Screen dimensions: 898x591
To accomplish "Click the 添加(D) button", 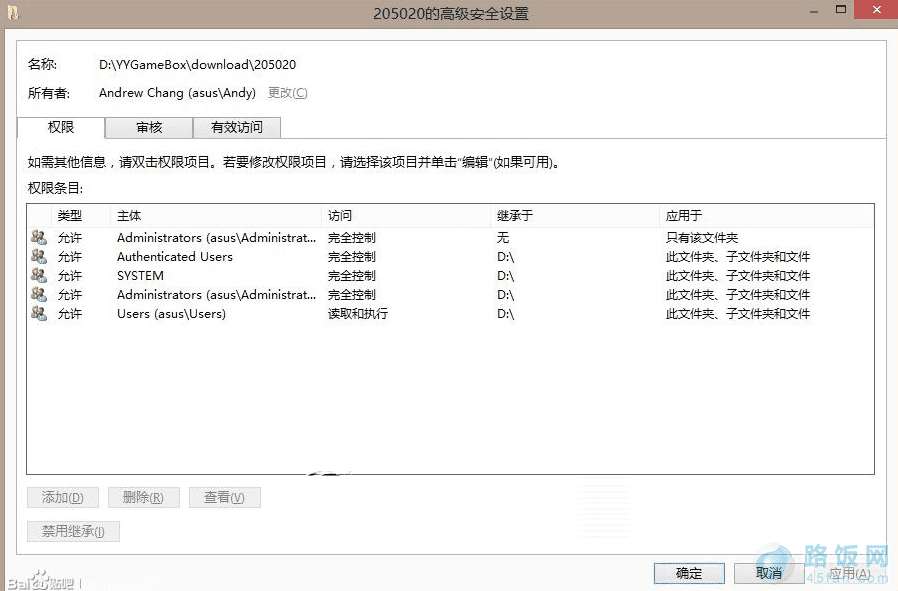I will click(62, 498).
